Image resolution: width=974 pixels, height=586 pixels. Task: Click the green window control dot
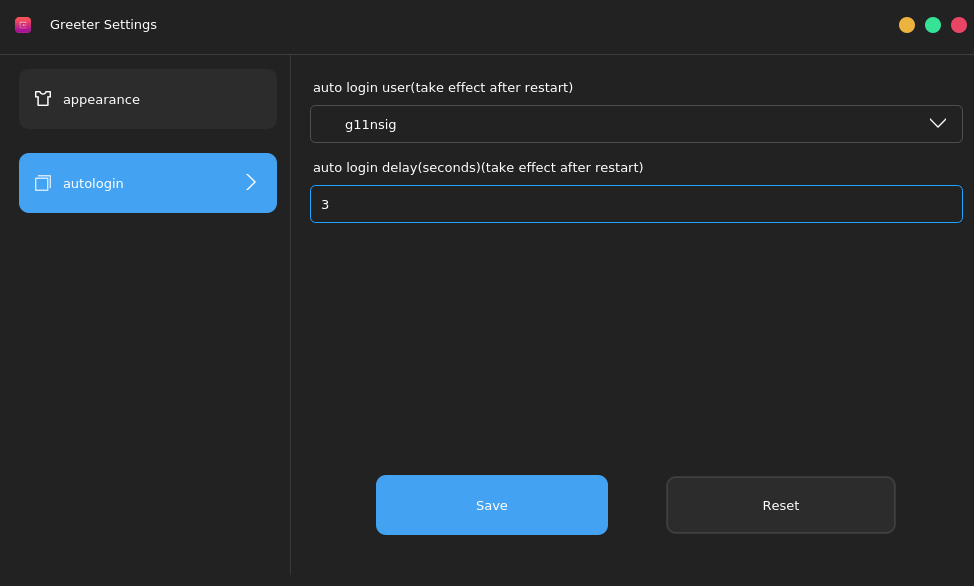coord(932,25)
